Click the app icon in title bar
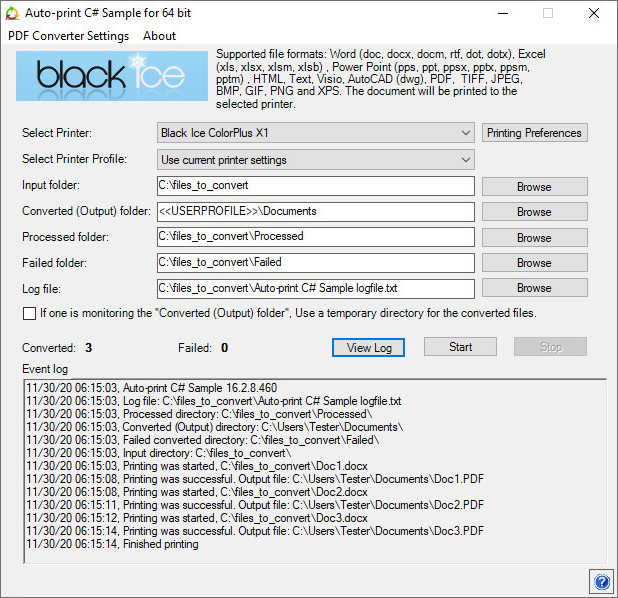The width and height of the screenshot is (618, 598). [x=13, y=13]
